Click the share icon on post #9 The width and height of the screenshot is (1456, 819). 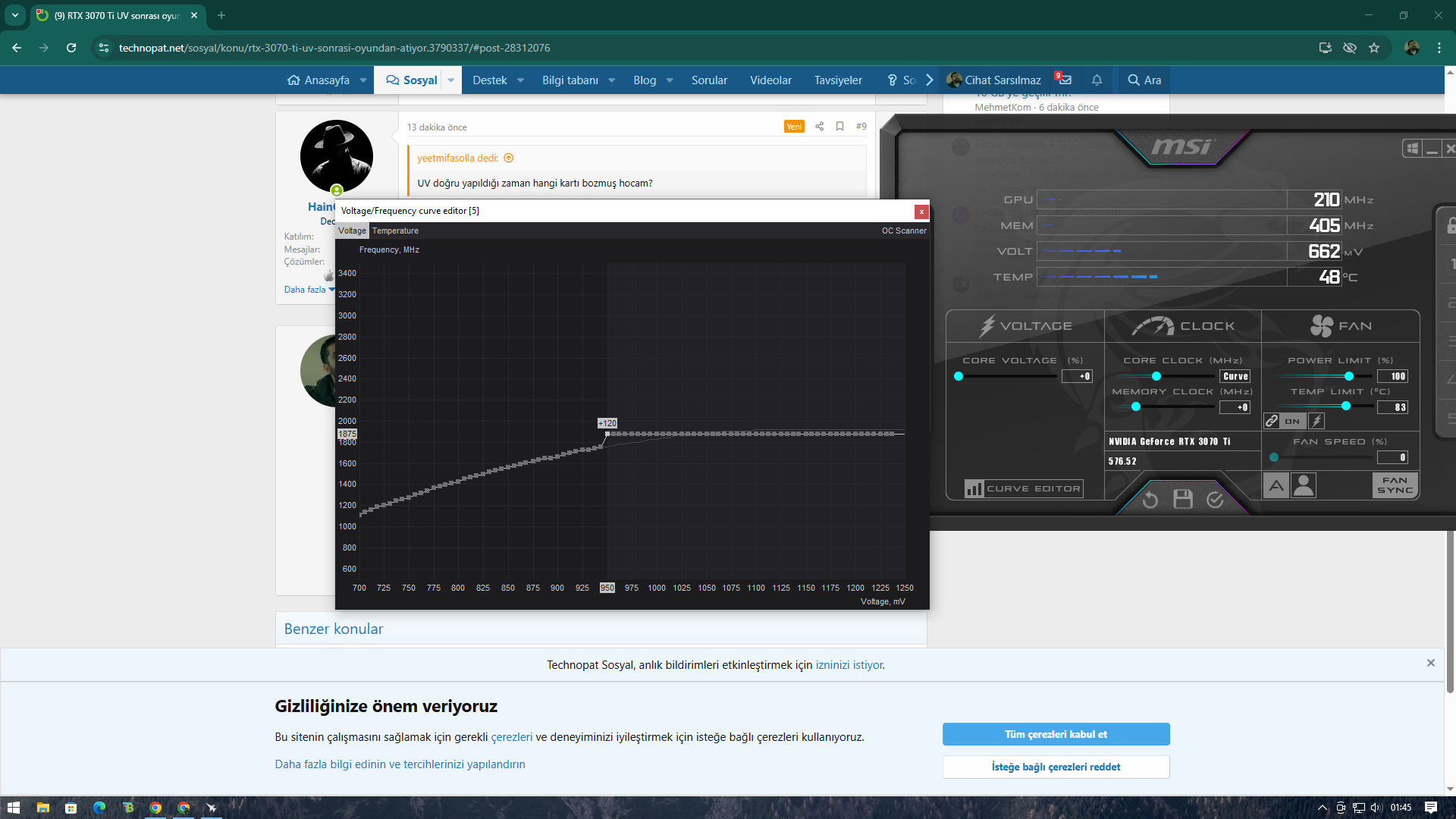[x=819, y=127]
